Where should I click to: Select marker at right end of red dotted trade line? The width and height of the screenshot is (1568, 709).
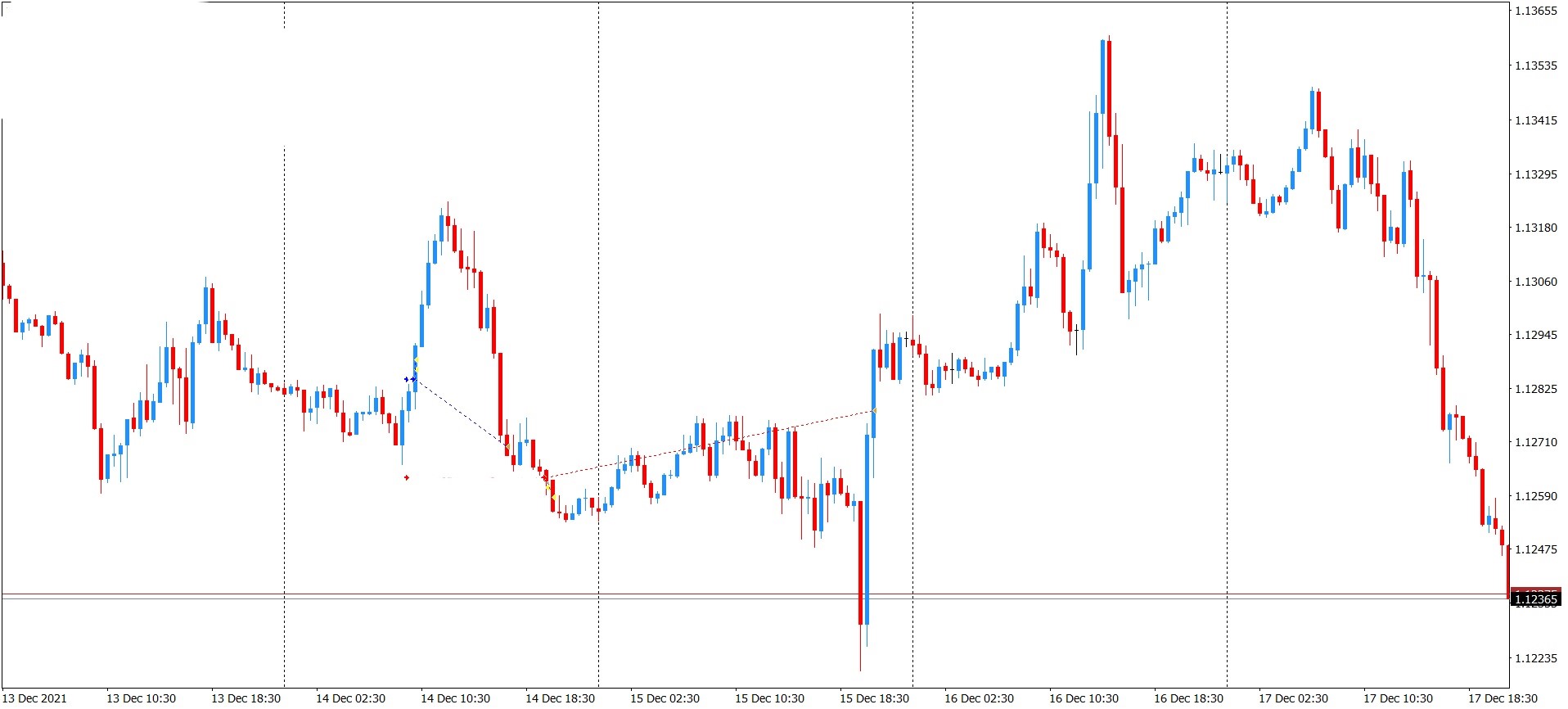coord(873,411)
